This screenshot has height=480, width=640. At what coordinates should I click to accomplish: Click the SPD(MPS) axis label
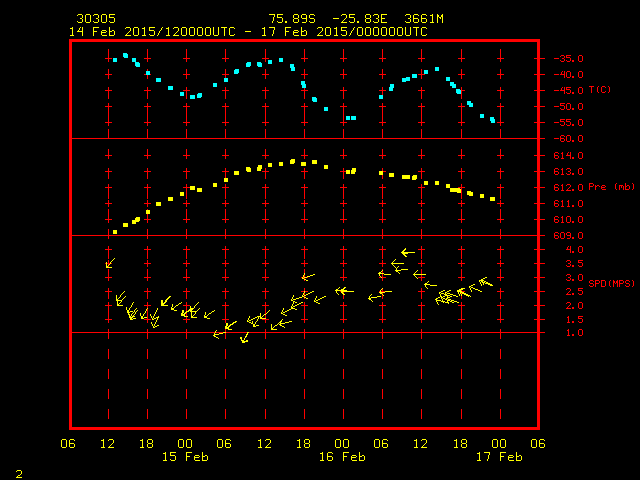coord(611,283)
